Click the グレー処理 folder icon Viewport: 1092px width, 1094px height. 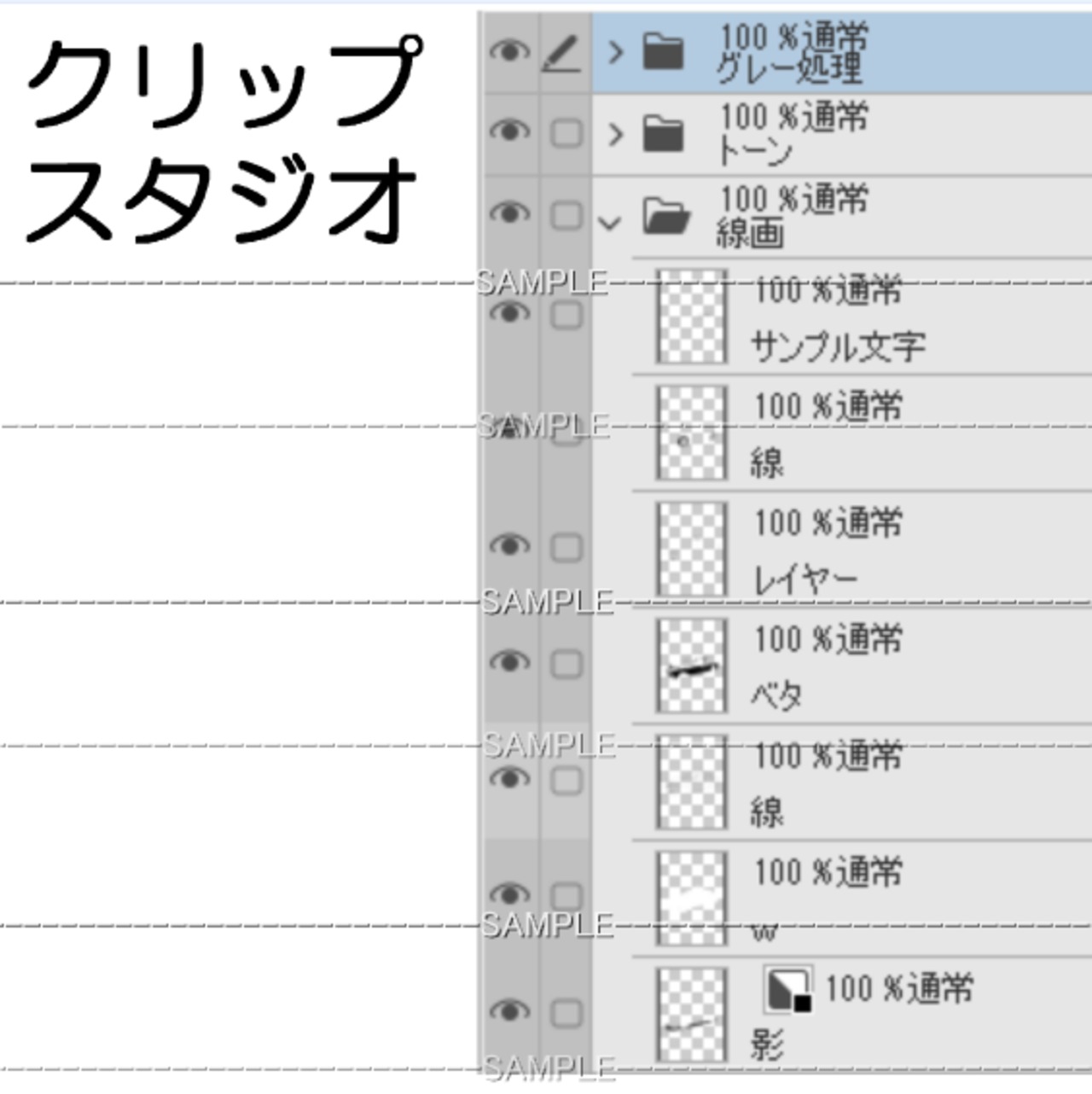pos(663,52)
